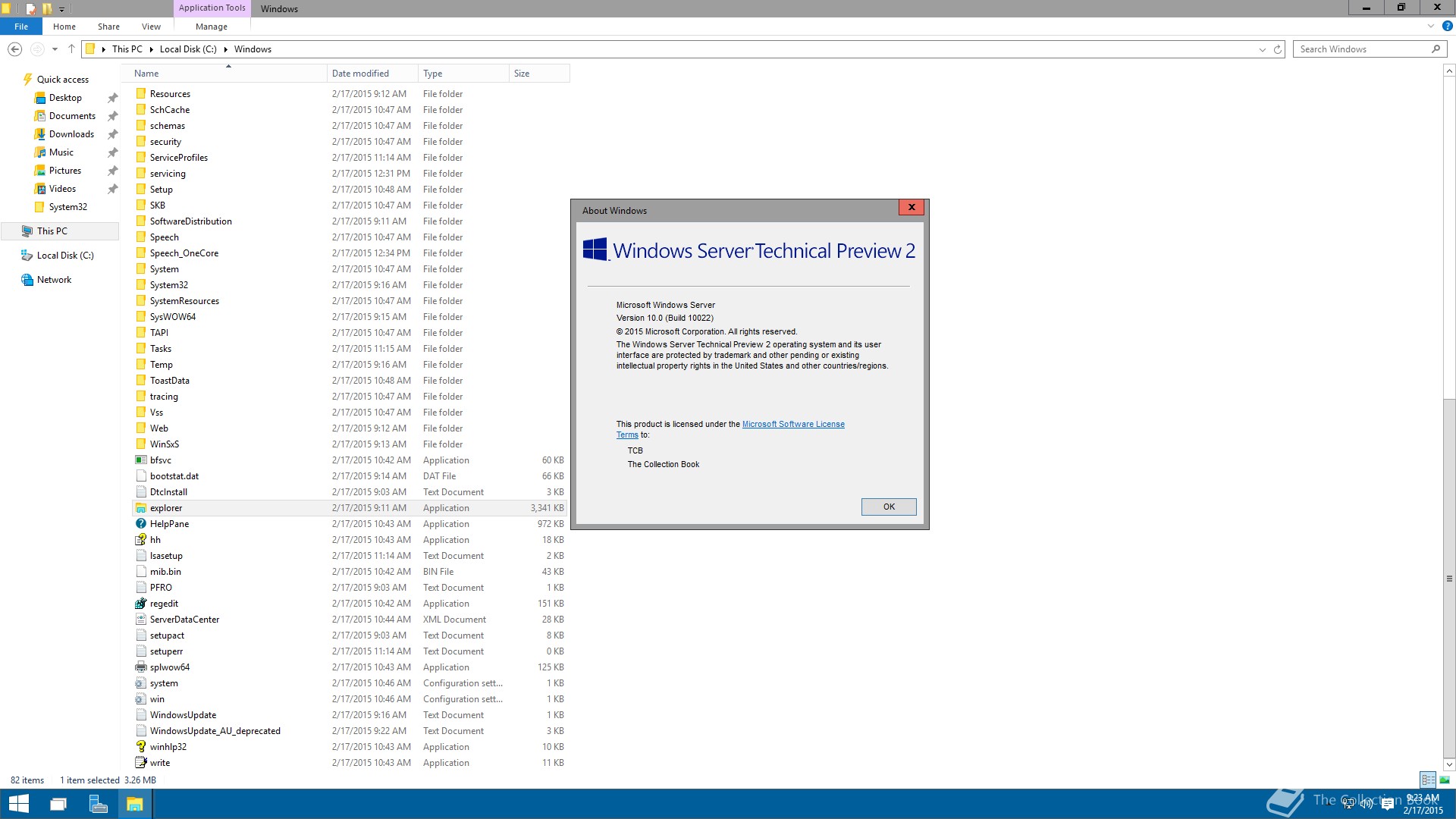Click the network tray icon
The image size is (1456, 819).
(1348, 804)
